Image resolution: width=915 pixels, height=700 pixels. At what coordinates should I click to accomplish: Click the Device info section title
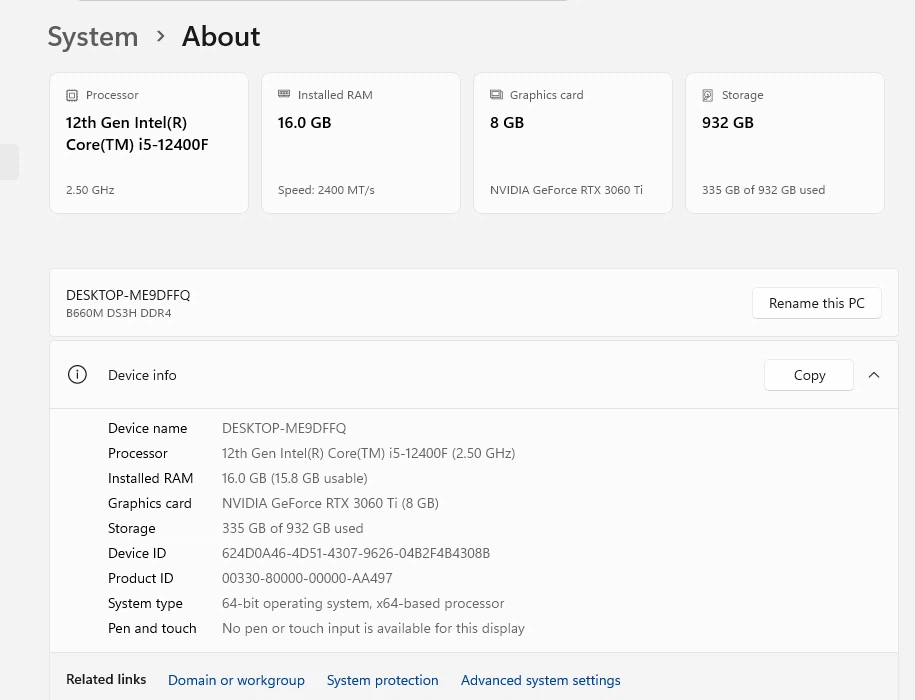pyautogui.click(x=142, y=375)
